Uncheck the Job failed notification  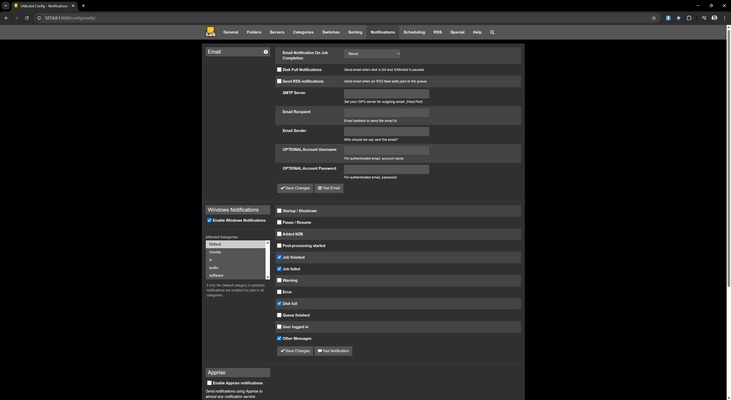tap(279, 269)
